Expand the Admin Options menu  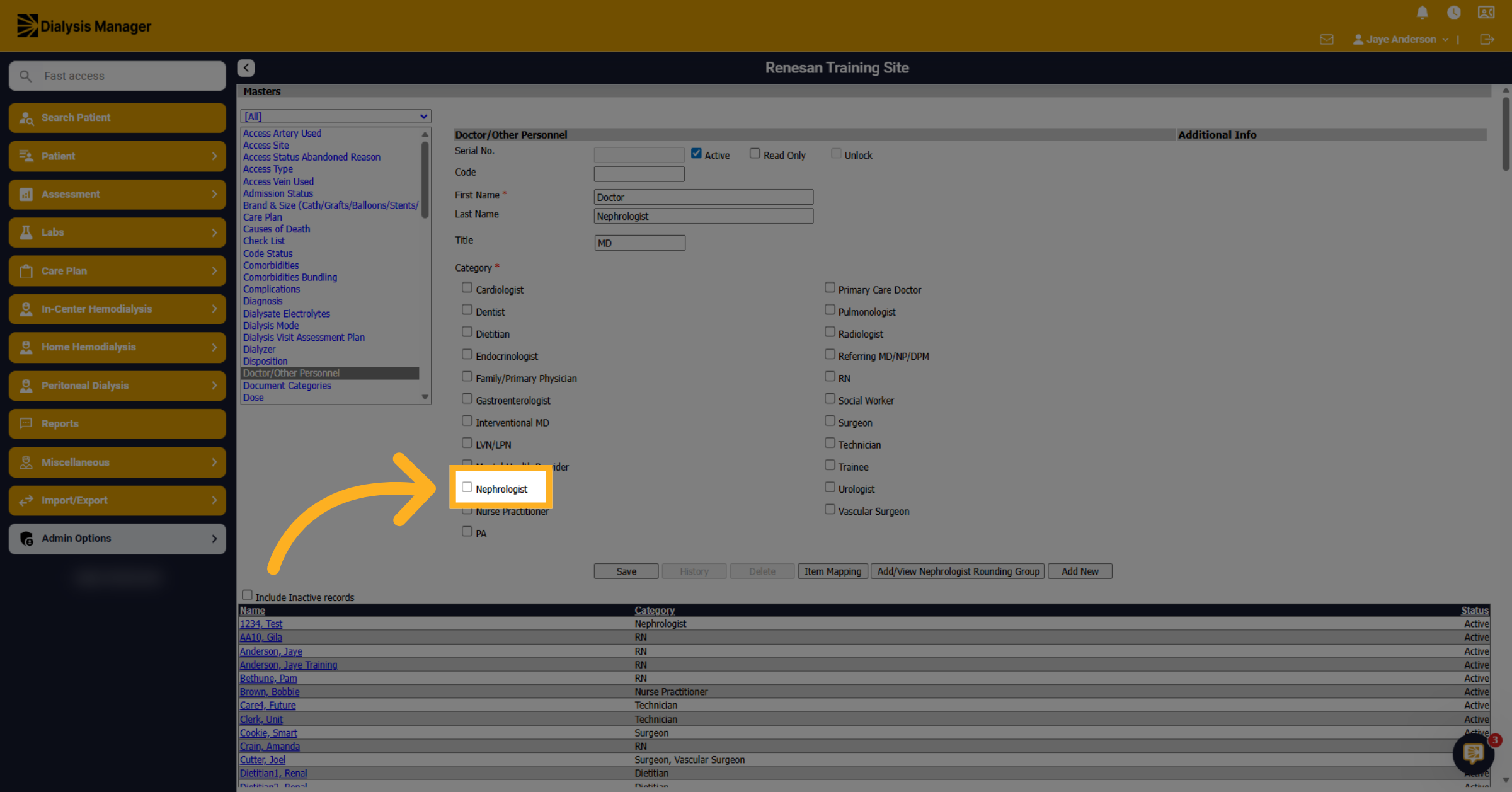(x=117, y=539)
